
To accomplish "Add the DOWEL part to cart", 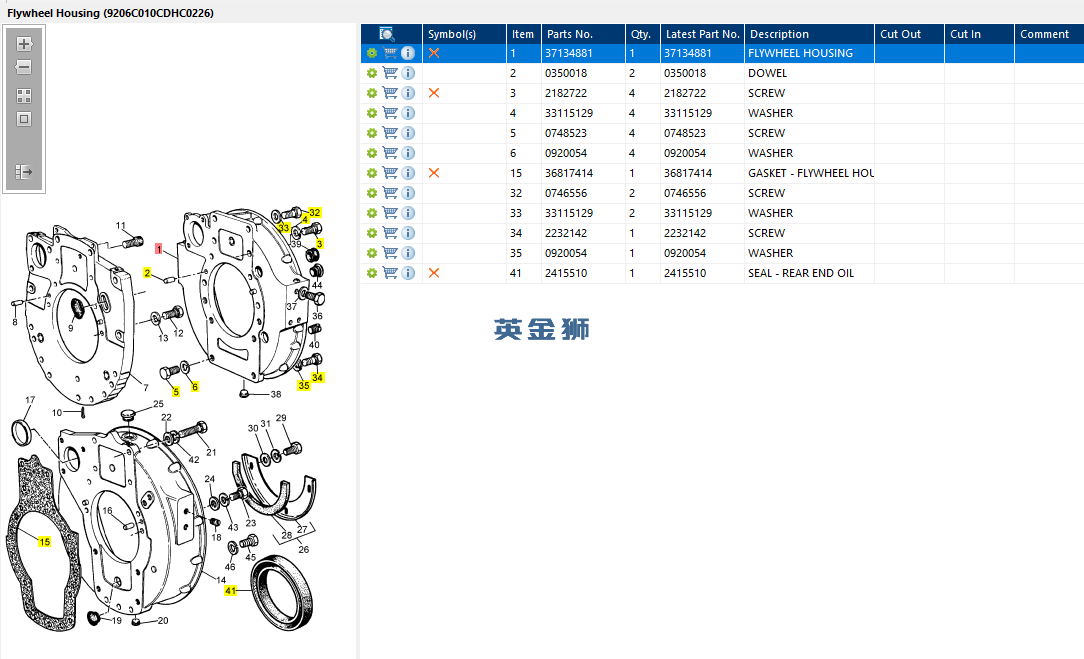I will 390,73.
